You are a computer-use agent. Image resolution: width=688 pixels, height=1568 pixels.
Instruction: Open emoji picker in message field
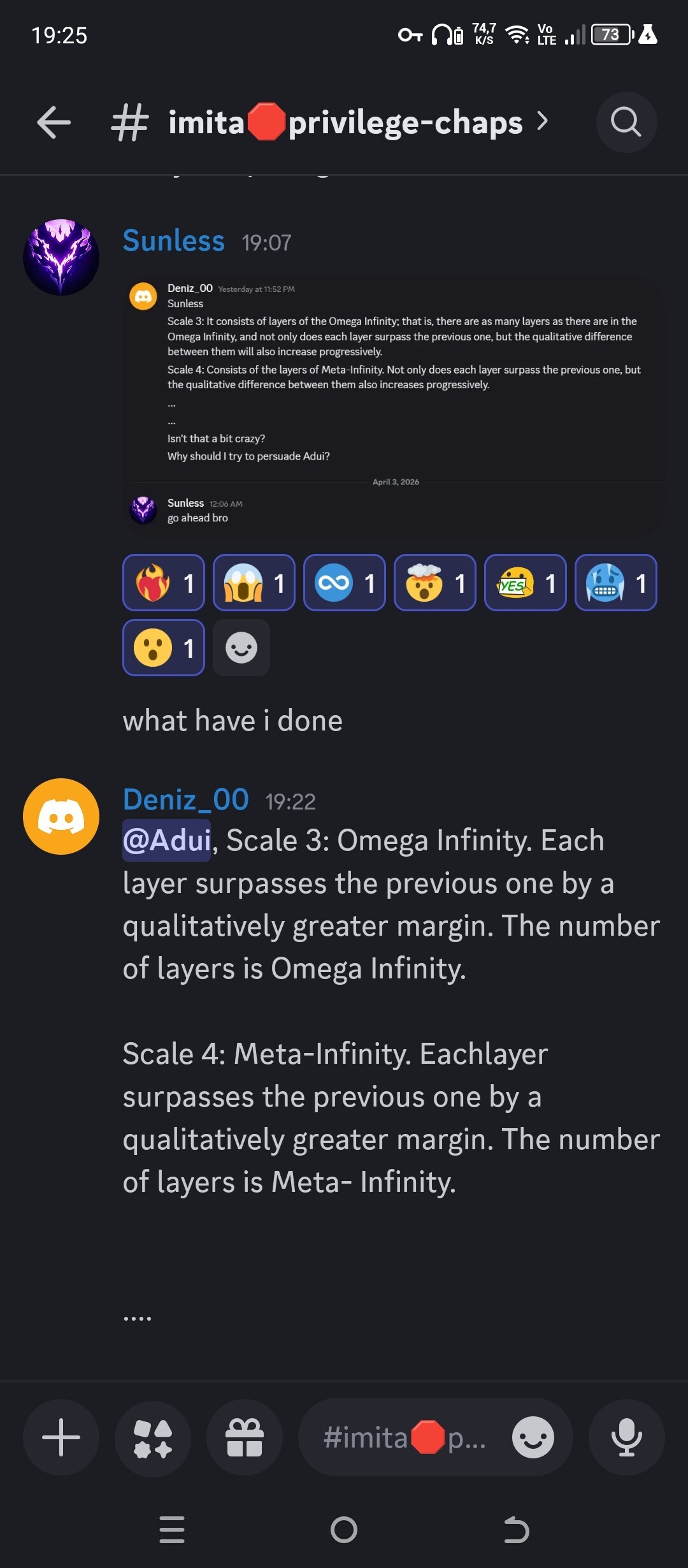(533, 1437)
